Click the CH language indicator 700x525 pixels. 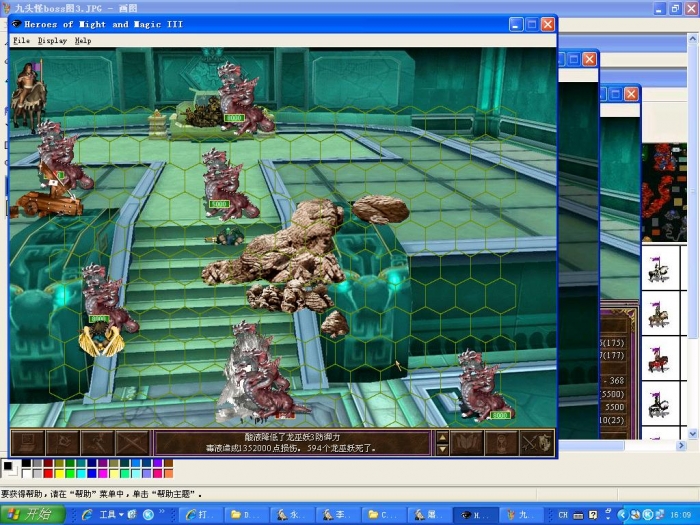pyautogui.click(x=563, y=515)
